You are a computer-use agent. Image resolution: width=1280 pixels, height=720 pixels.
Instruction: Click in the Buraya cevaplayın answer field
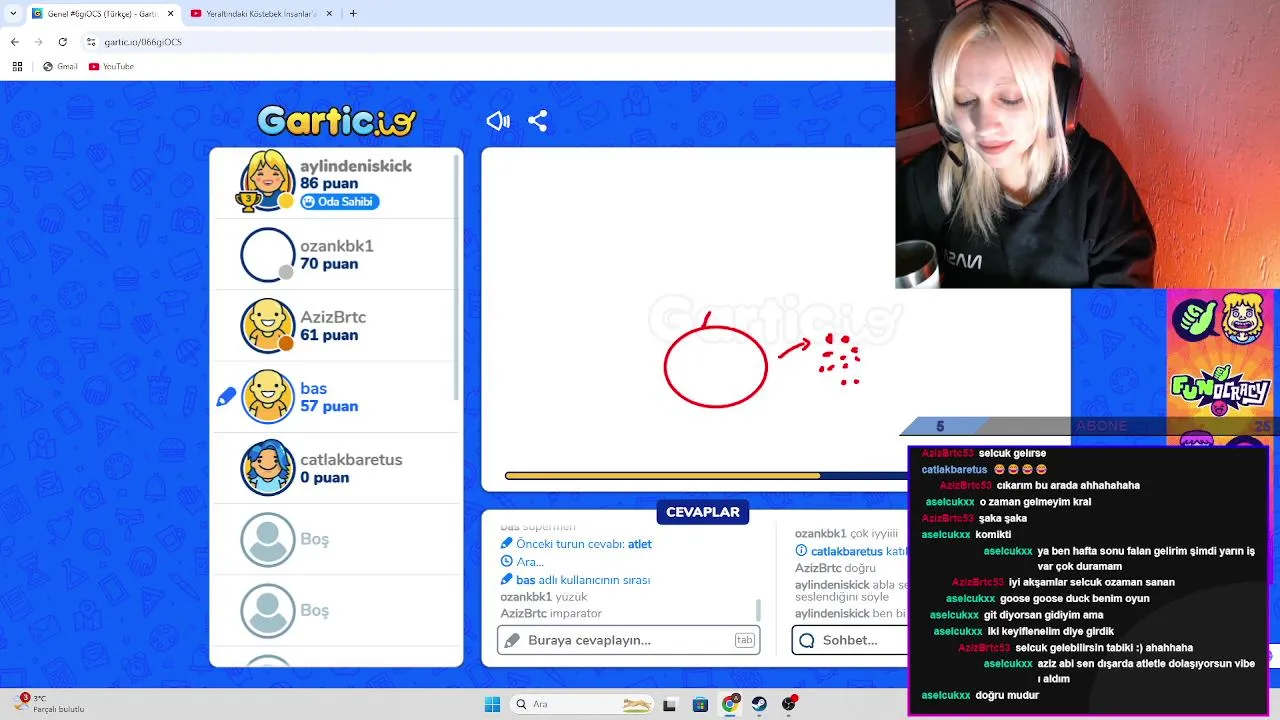628,640
